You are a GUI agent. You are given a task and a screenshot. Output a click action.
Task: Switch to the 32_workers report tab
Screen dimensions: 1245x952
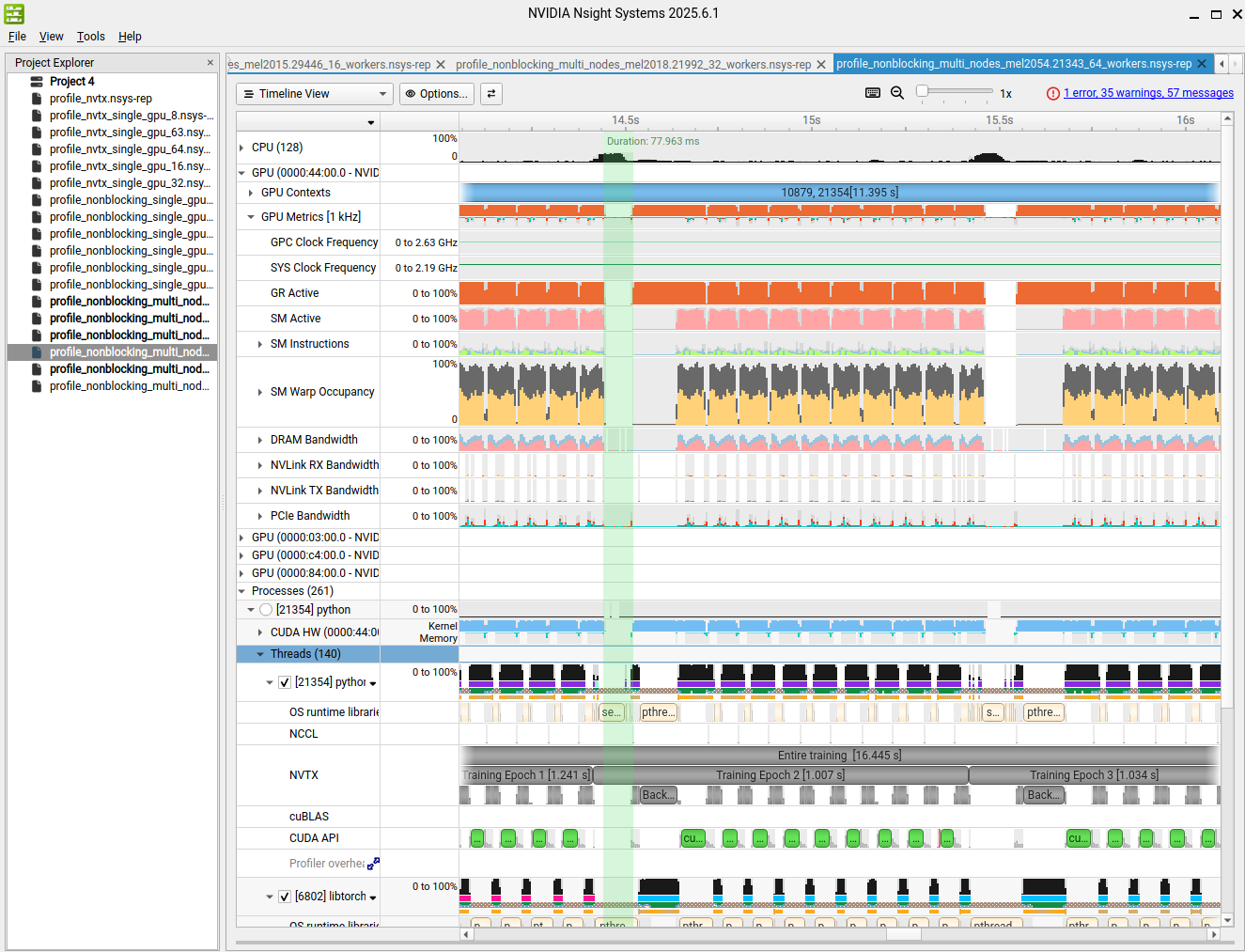point(632,65)
